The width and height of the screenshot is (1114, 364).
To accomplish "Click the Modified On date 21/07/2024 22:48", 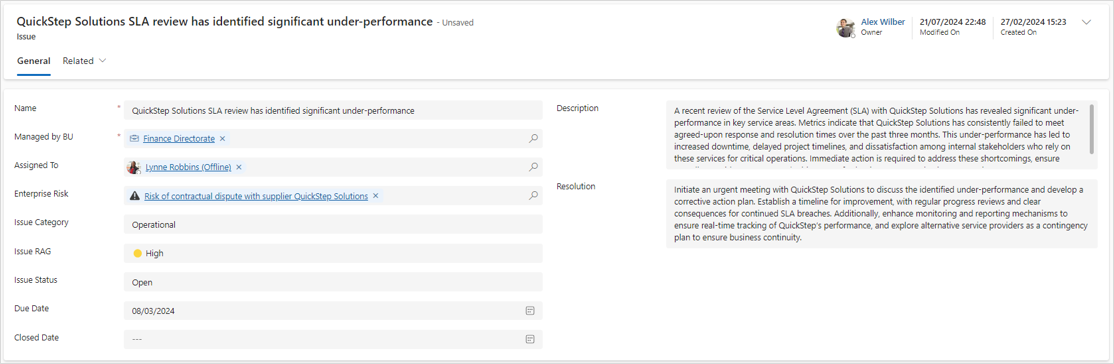I will pyautogui.click(x=952, y=22).
